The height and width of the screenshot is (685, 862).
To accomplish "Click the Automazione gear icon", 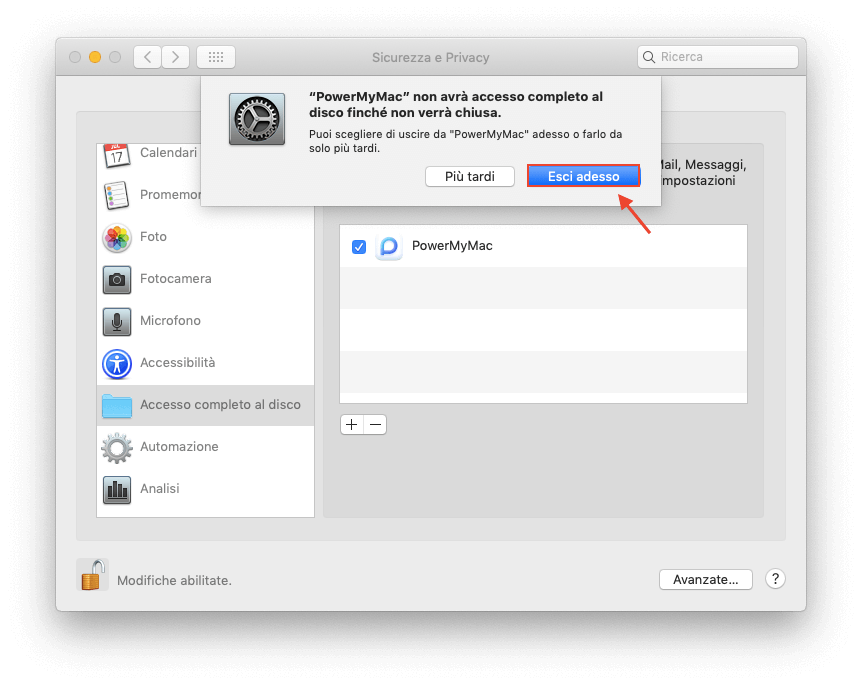I will [117, 448].
